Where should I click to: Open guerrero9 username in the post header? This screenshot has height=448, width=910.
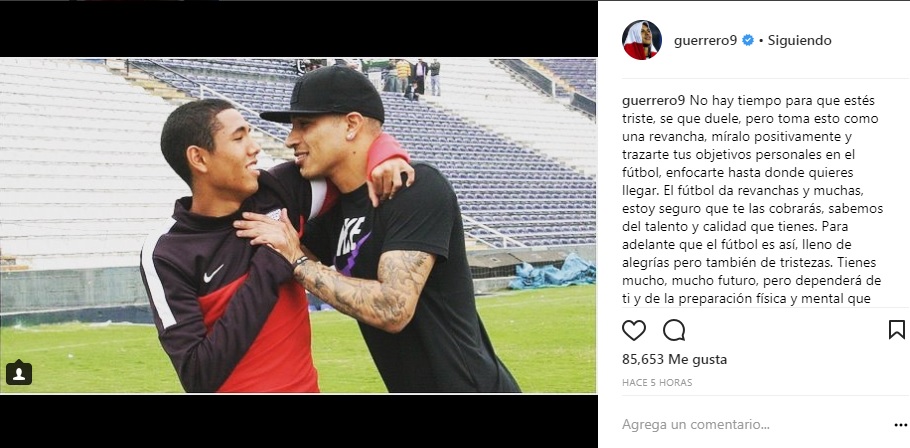pos(706,41)
